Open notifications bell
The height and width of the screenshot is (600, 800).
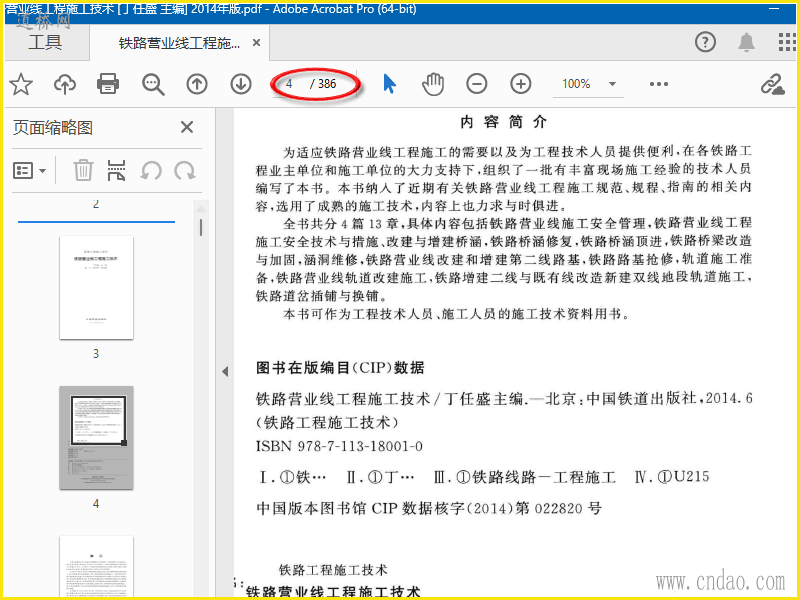pyautogui.click(x=746, y=42)
